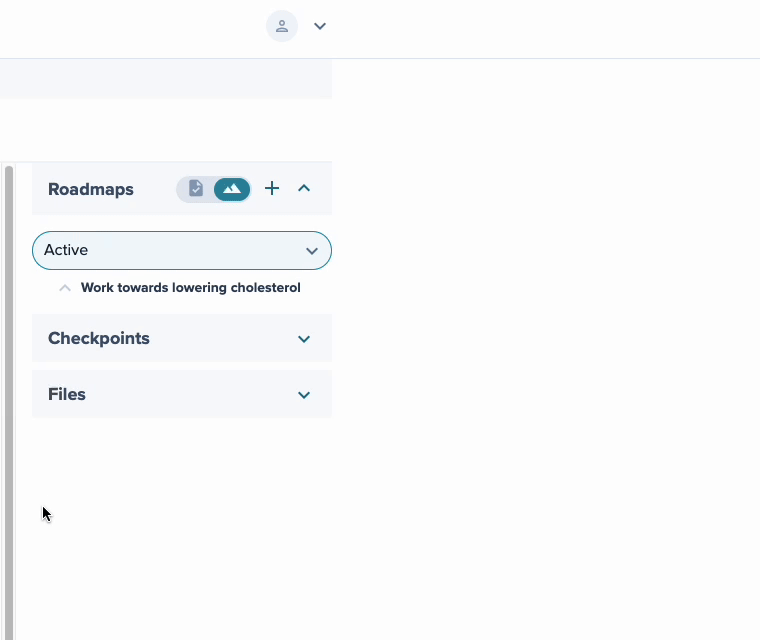Open Work towards lowering cholesterol roadmap
The image size is (760, 640).
[190, 288]
